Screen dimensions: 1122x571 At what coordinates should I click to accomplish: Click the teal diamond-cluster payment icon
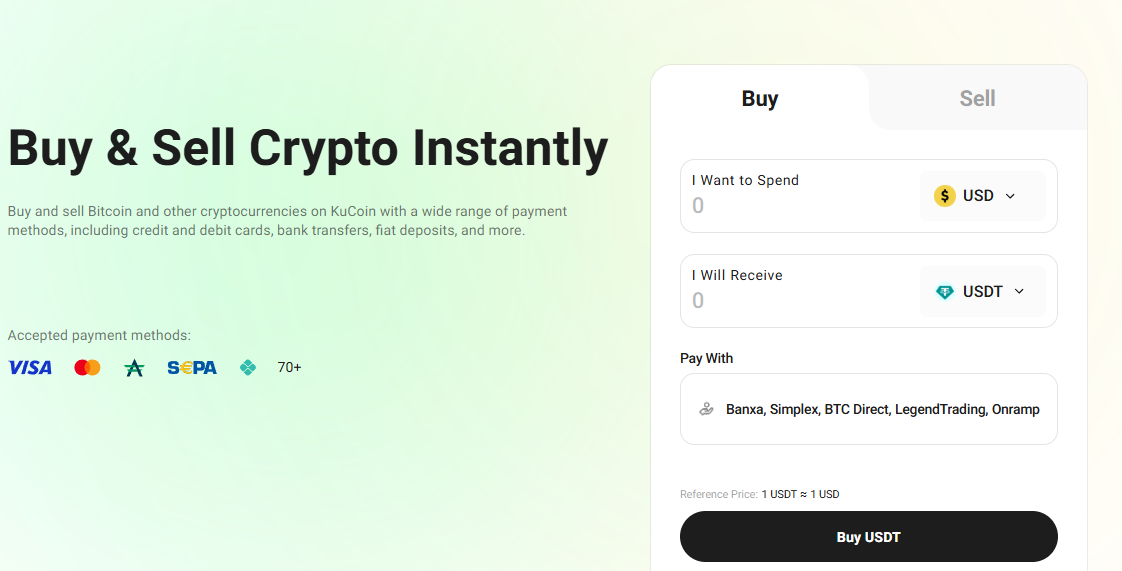coord(248,368)
